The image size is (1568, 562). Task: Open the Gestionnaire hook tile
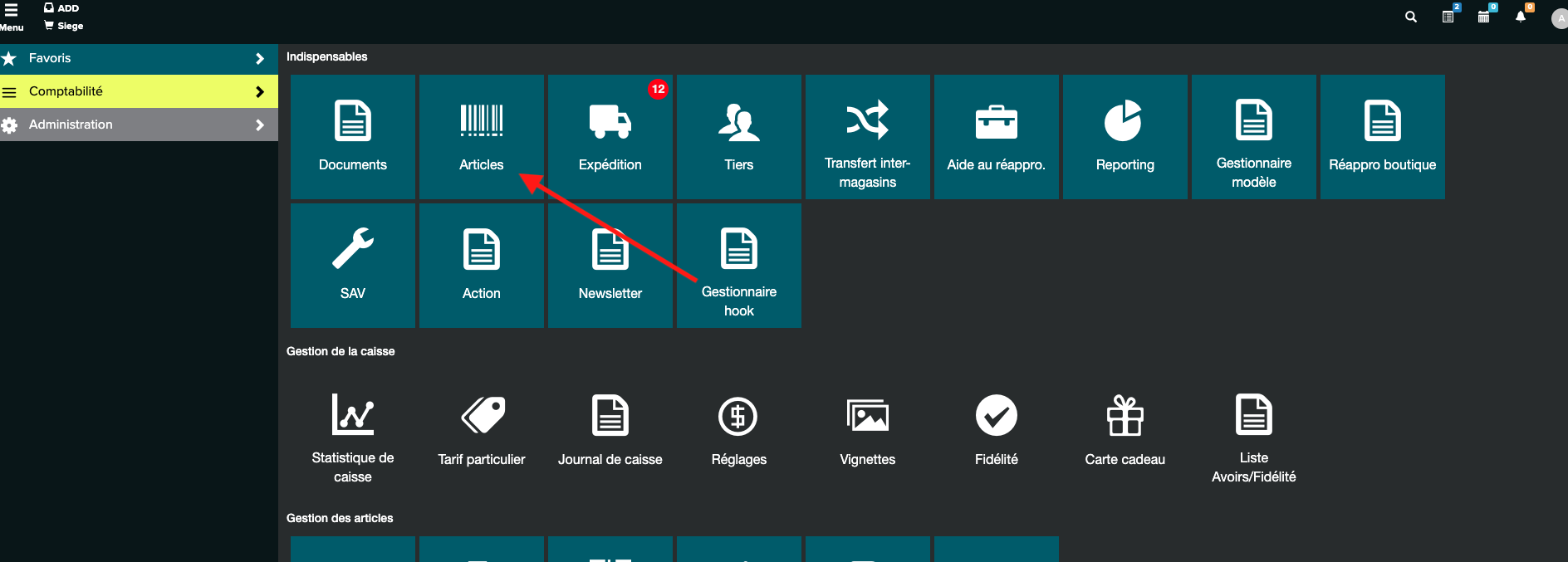point(738,265)
